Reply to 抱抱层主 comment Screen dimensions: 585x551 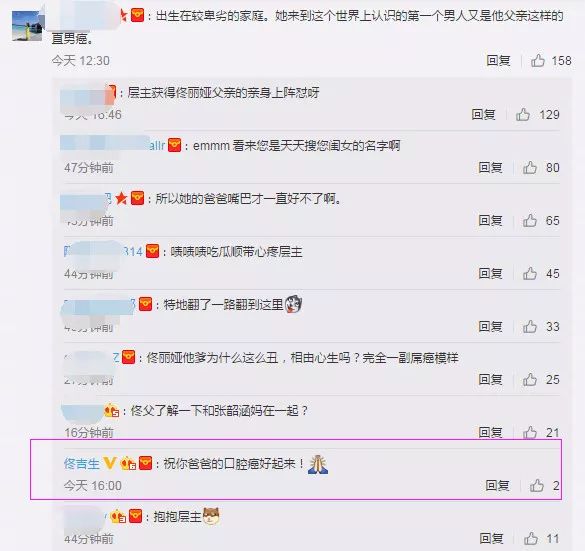[491, 538]
